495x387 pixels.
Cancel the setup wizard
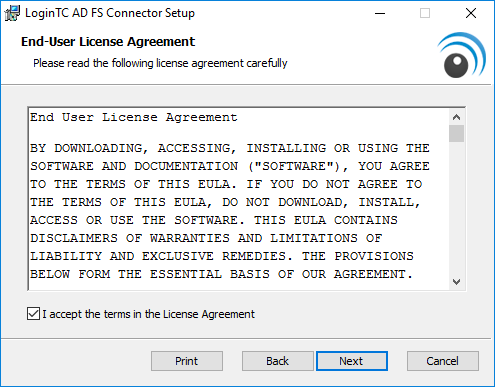click(443, 361)
